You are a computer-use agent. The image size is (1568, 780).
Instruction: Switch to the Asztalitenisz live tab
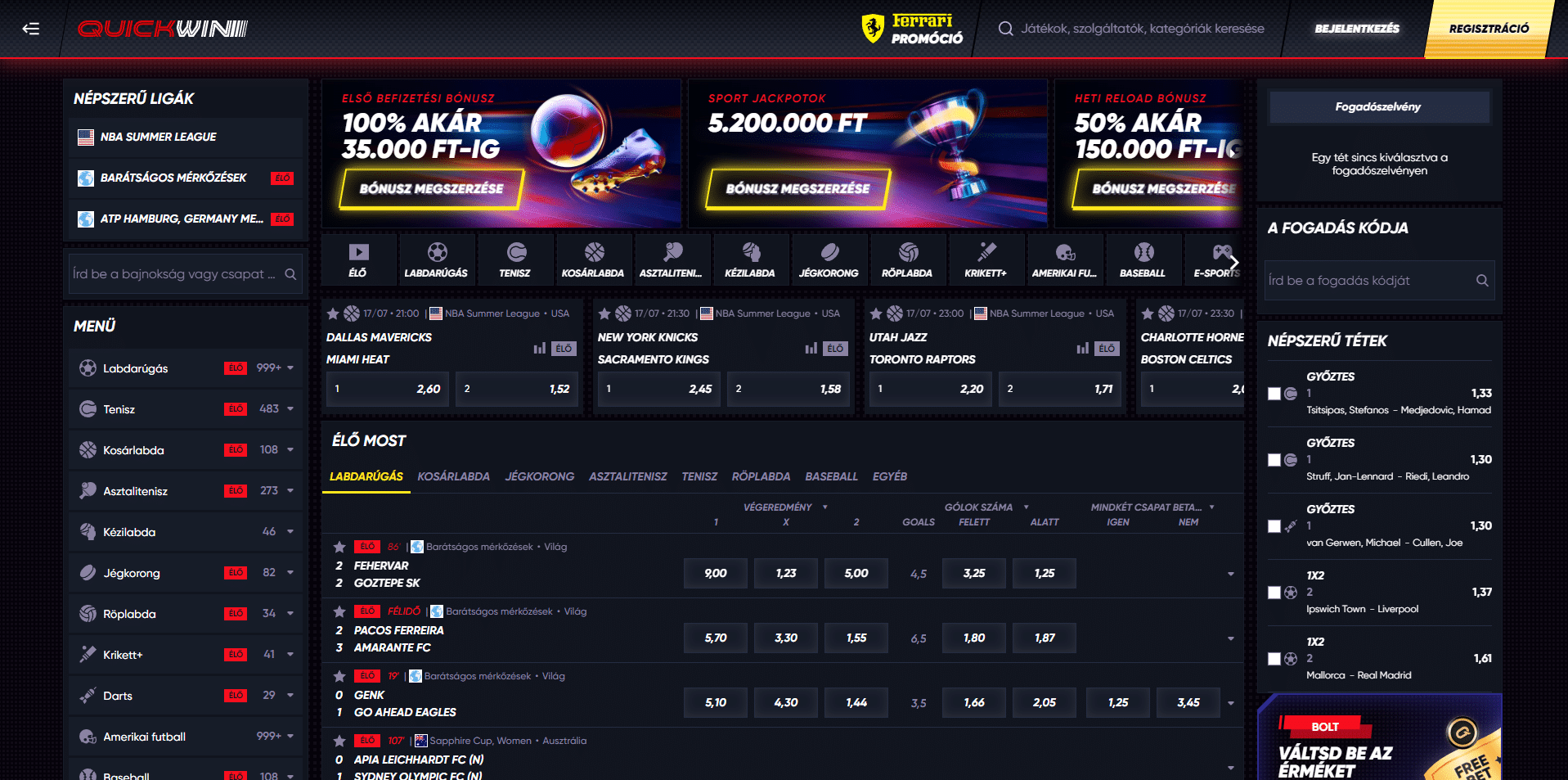tap(628, 476)
